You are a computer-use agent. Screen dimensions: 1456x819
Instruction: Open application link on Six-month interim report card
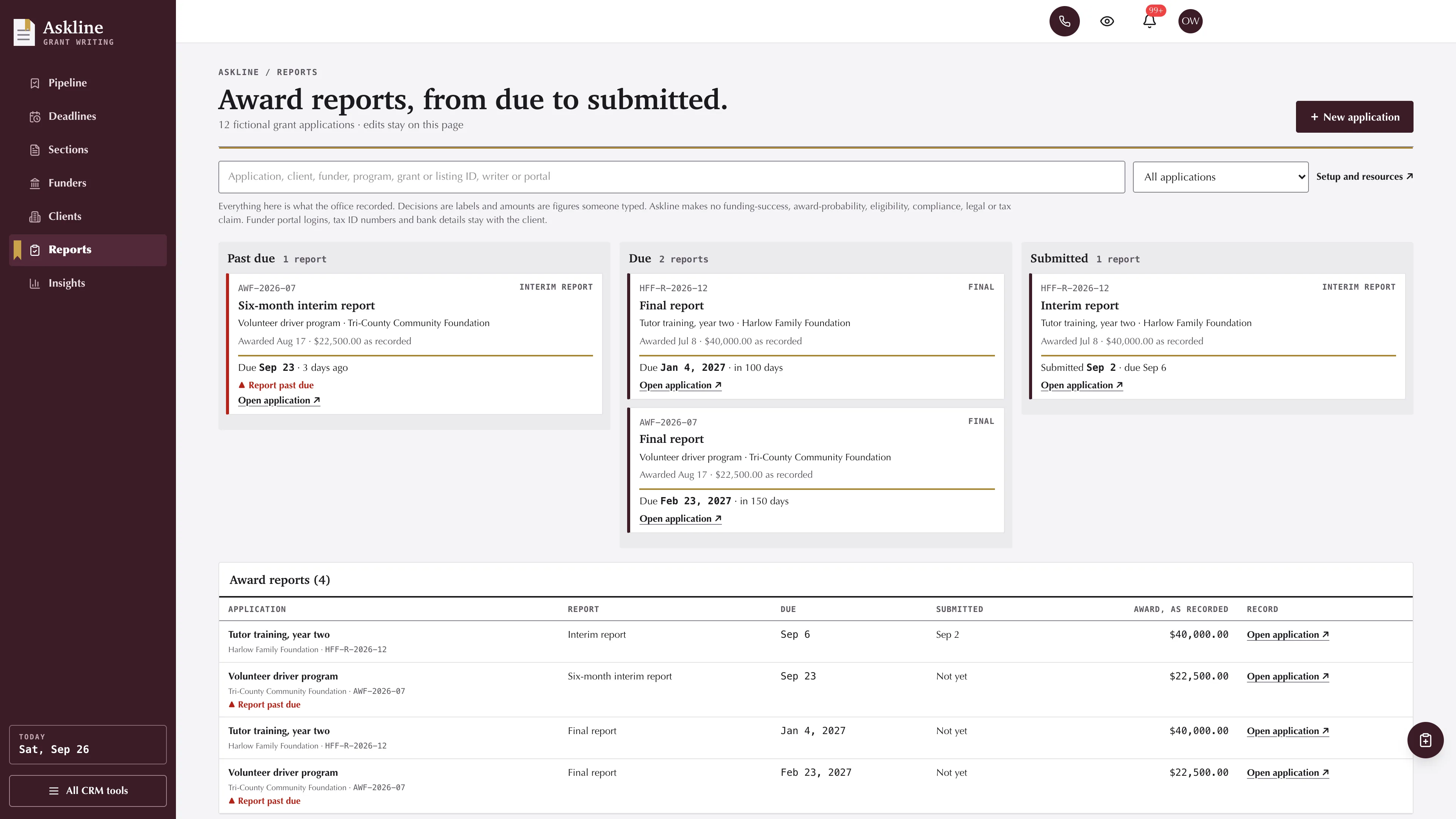coord(279,400)
